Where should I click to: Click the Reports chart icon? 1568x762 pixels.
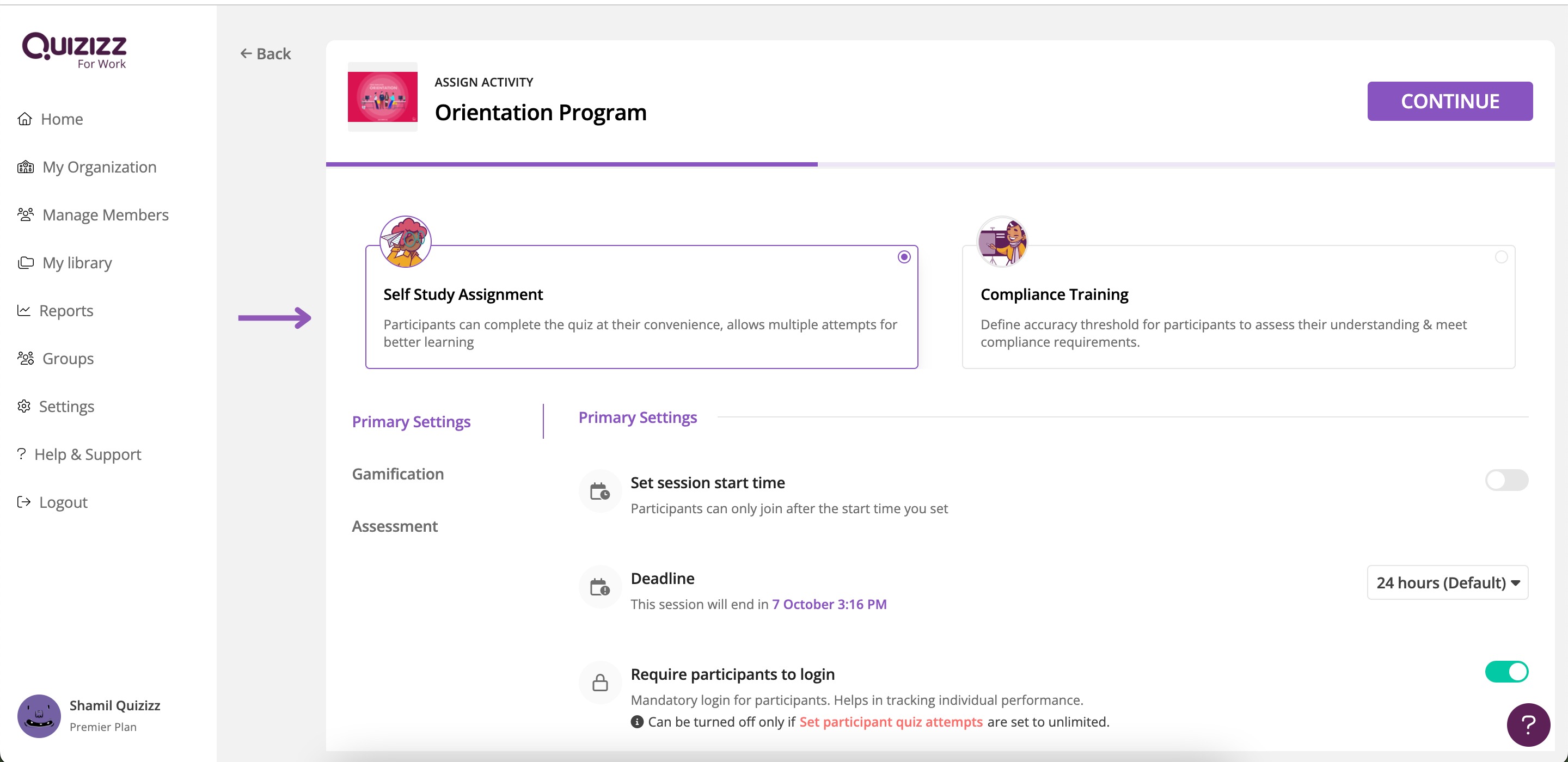24,310
